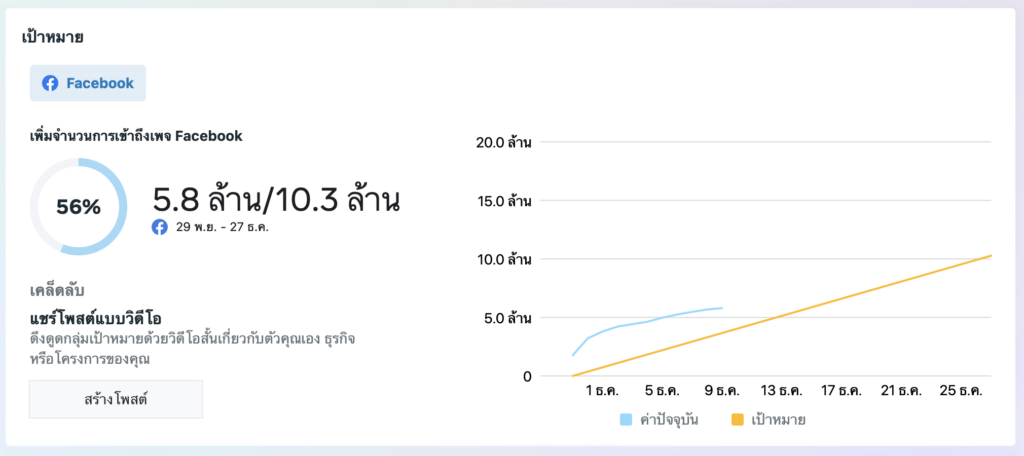Screen dimensions: 1024x456
Task: Click the ค่าปัจจุบัน legend label
Action: coord(669,420)
